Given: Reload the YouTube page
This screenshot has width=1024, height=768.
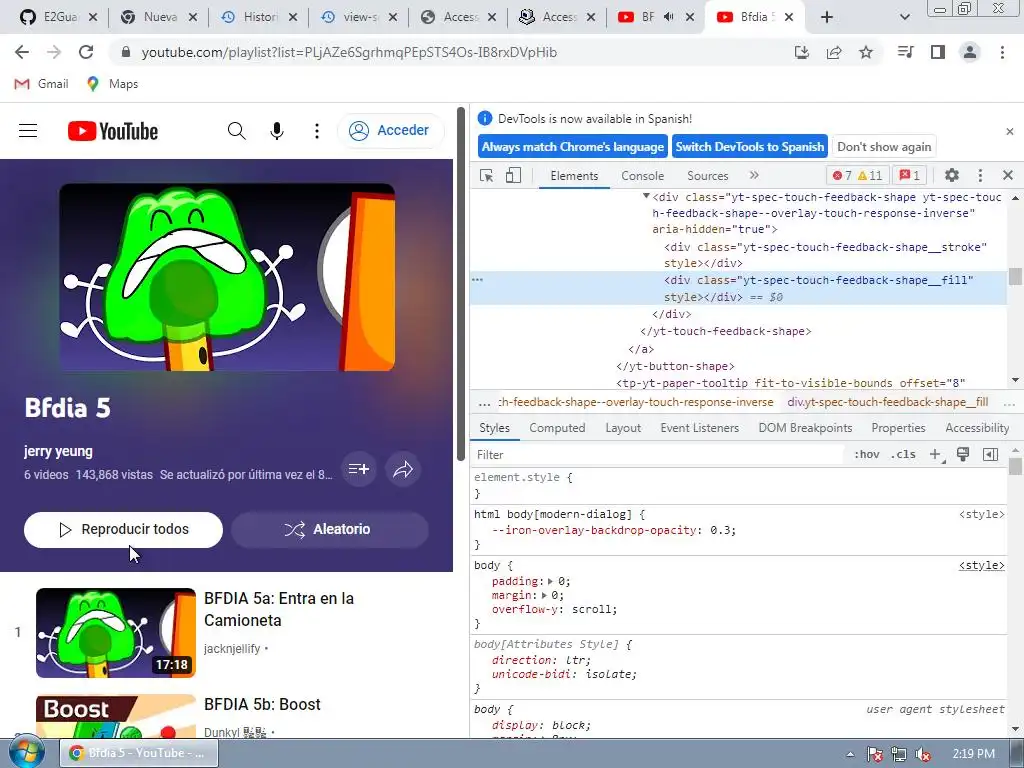Looking at the screenshot, I should click(86, 52).
